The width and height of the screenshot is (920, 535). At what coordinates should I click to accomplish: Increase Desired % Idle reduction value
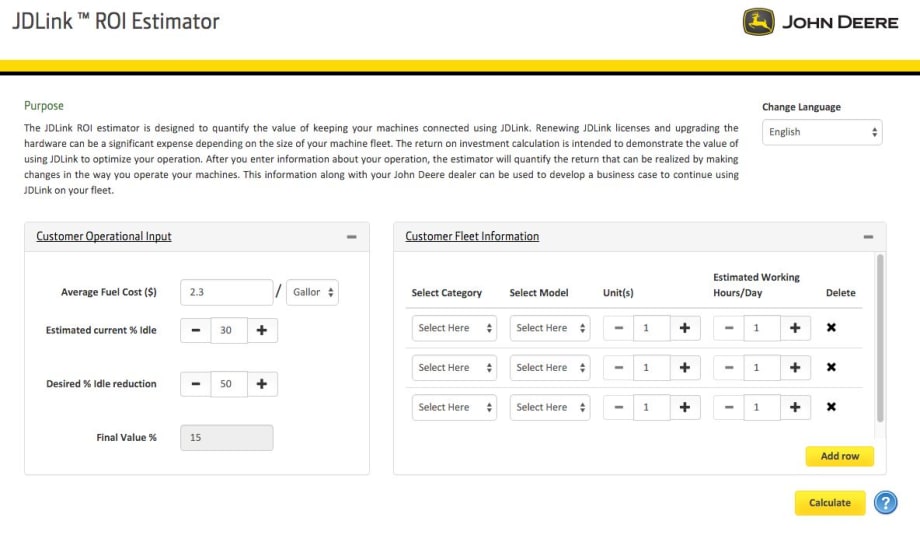[262, 384]
